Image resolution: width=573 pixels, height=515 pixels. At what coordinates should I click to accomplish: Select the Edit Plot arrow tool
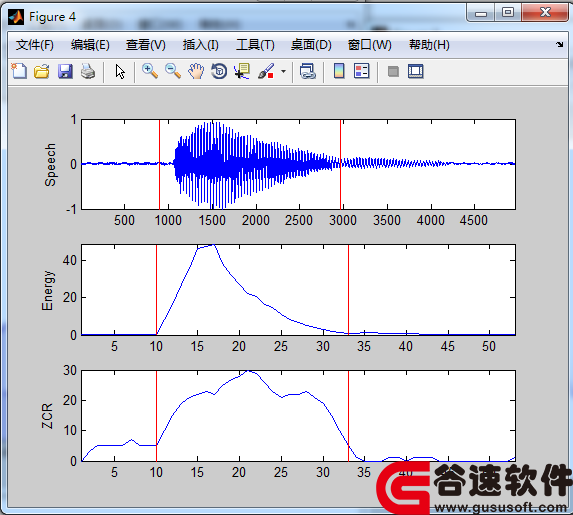pyautogui.click(x=120, y=71)
